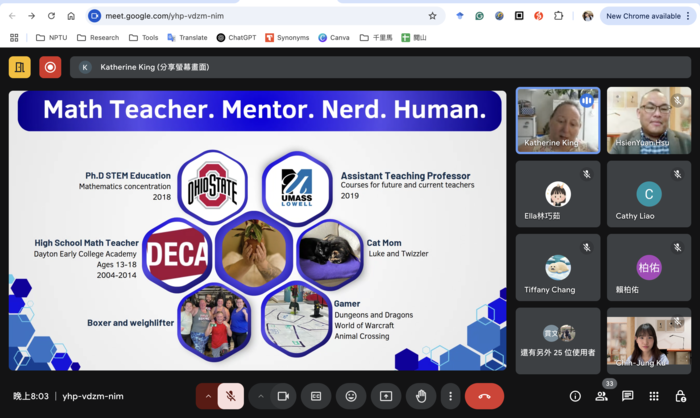
Task: Open meeting details info icon
Action: point(575,396)
